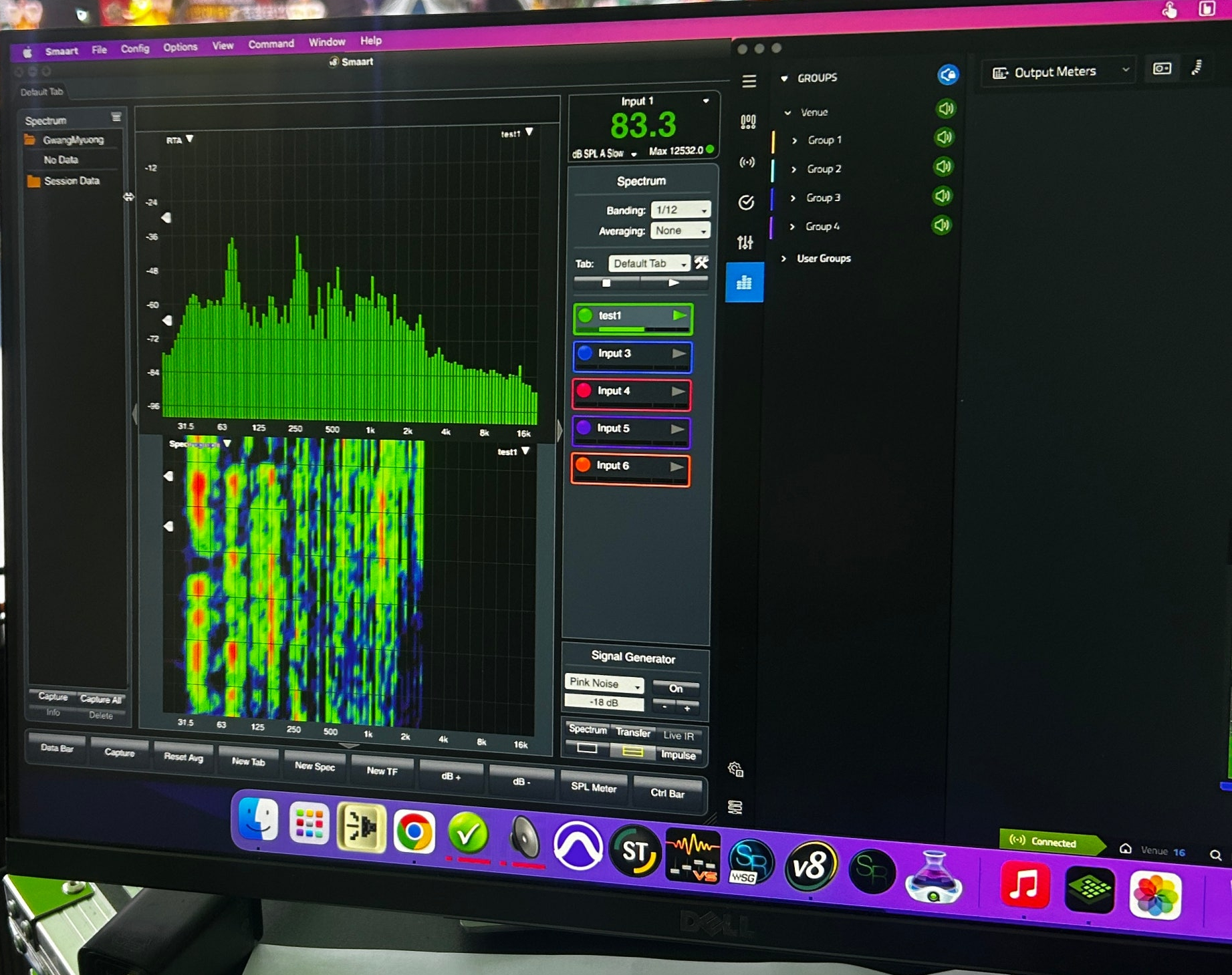Click the search magnifier in the status bar
Screen dimensions: 1232x975
[1215, 855]
